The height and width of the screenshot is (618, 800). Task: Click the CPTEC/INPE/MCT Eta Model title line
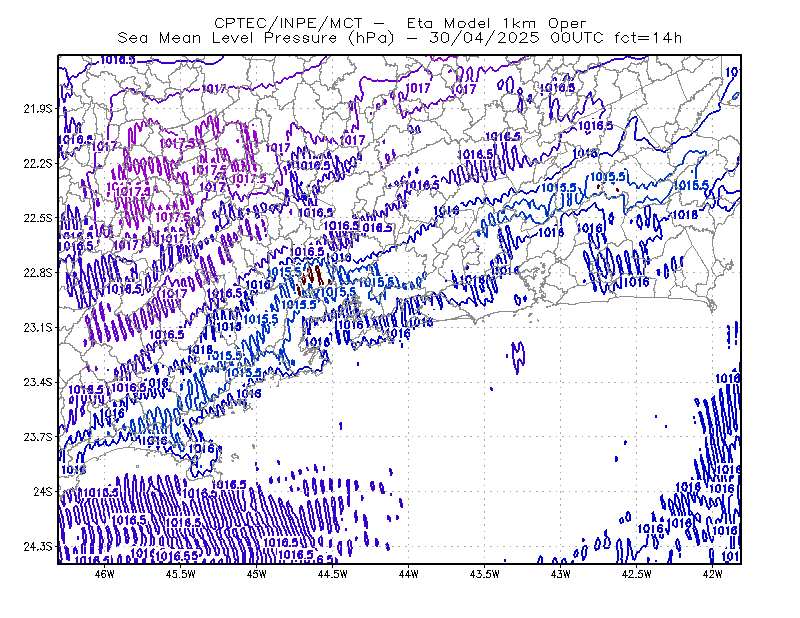400,23
